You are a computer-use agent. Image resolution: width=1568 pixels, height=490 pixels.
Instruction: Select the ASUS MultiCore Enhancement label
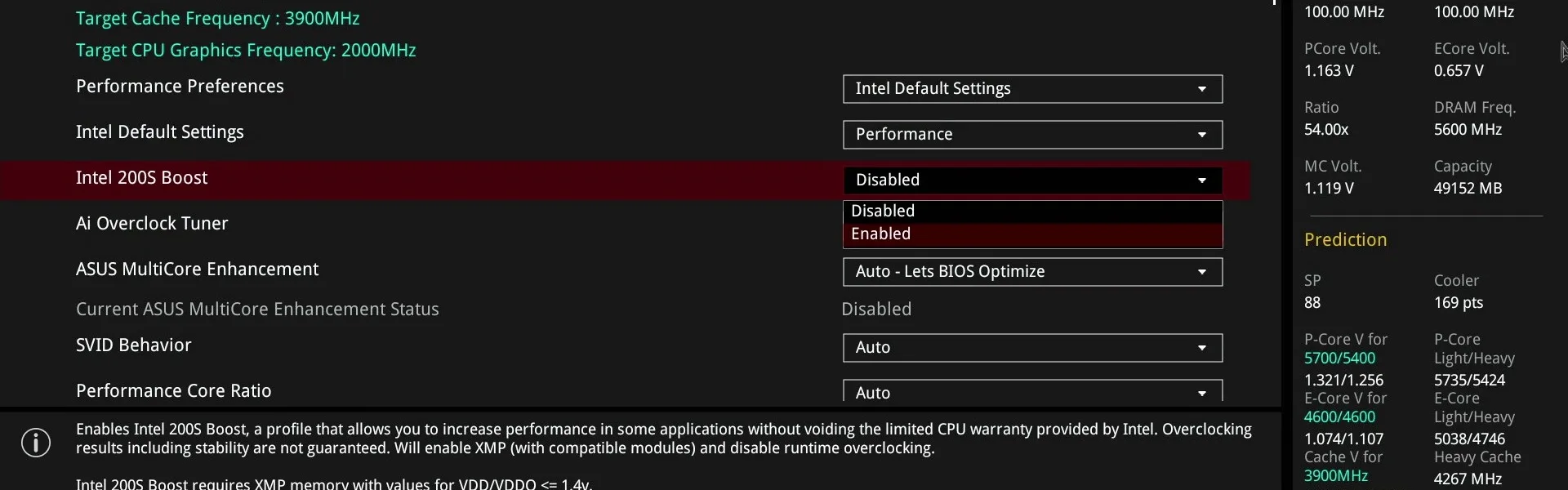coord(197,269)
